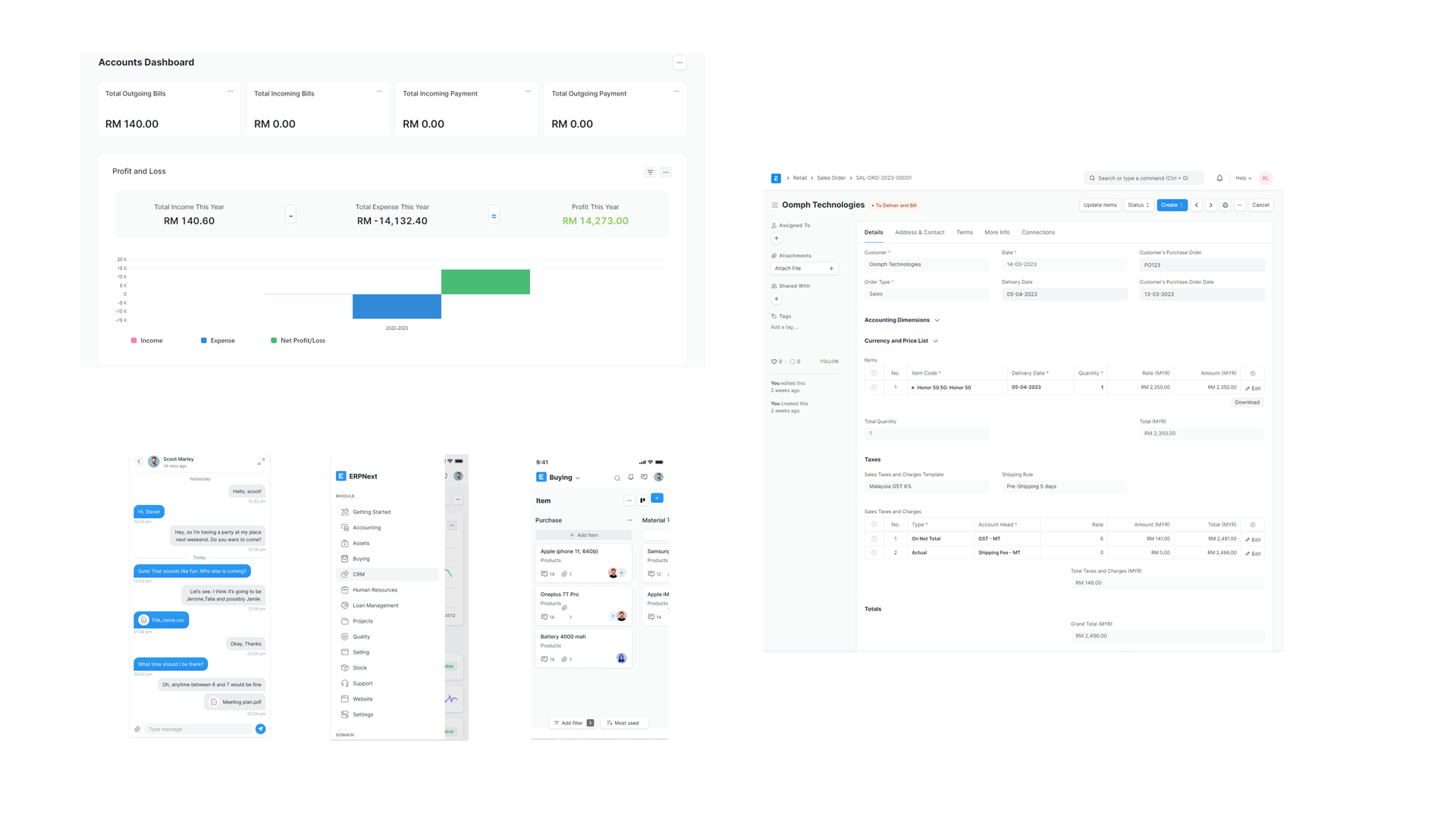The height and width of the screenshot is (819, 1456).
Task: Check the On Net Total tax row checkbox
Action: (x=874, y=539)
